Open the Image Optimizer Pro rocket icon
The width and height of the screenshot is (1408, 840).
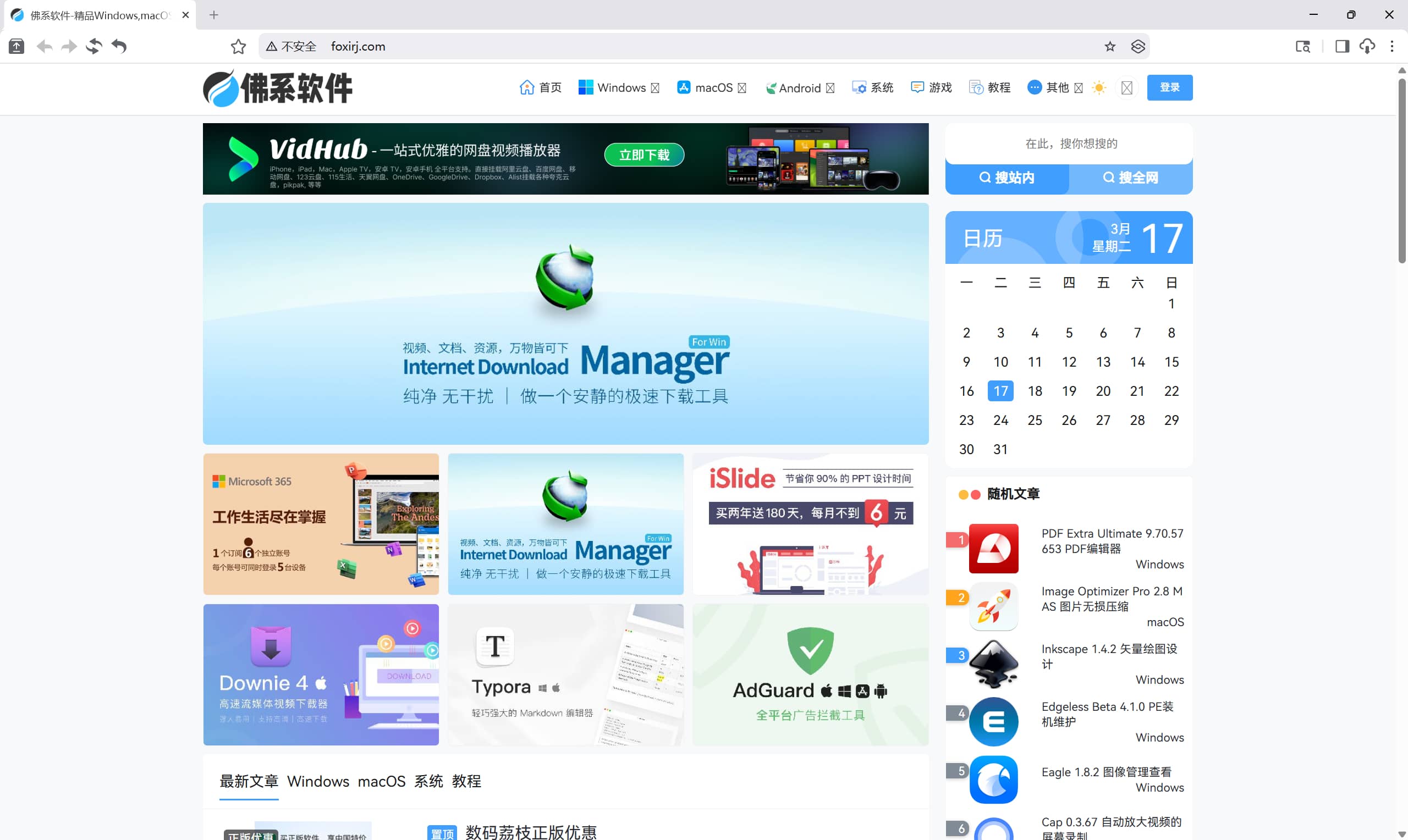(x=994, y=606)
